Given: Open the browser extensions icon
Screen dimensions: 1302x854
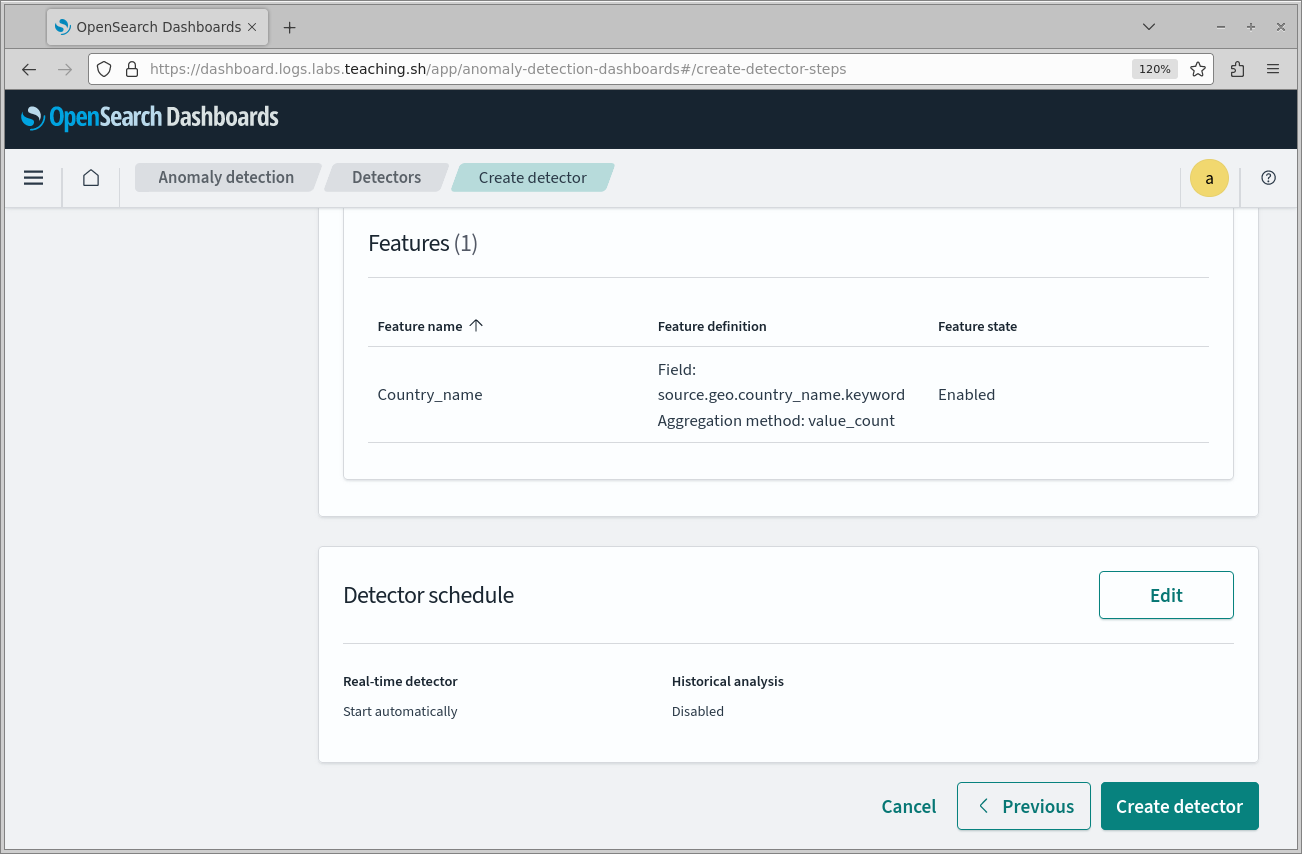Looking at the screenshot, I should click(x=1237, y=69).
